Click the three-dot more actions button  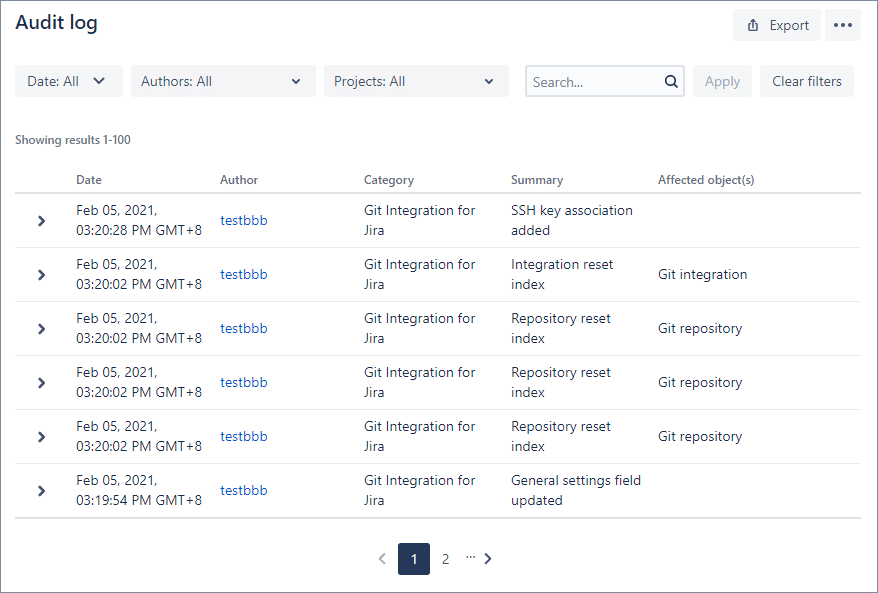point(842,25)
